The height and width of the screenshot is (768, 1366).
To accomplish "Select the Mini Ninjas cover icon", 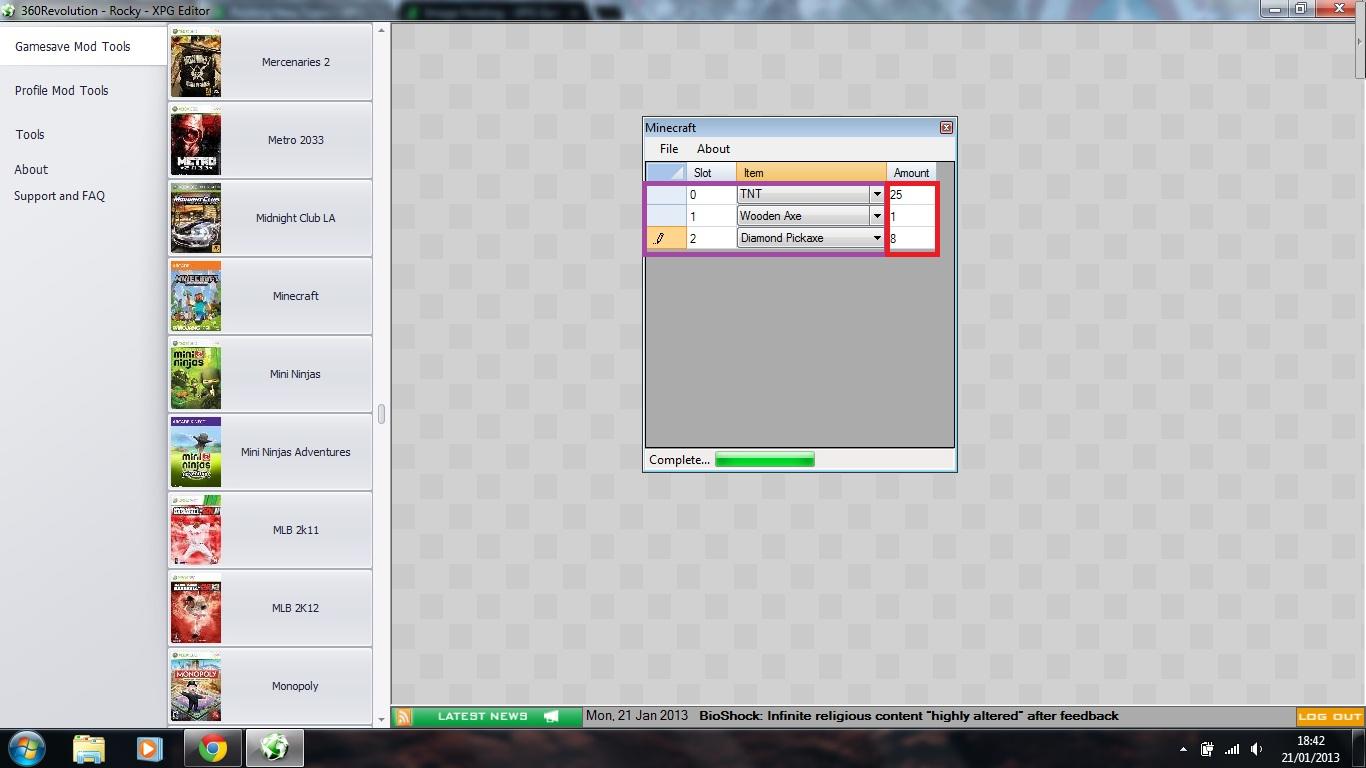I will pyautogui.click(x=196, y=374).
